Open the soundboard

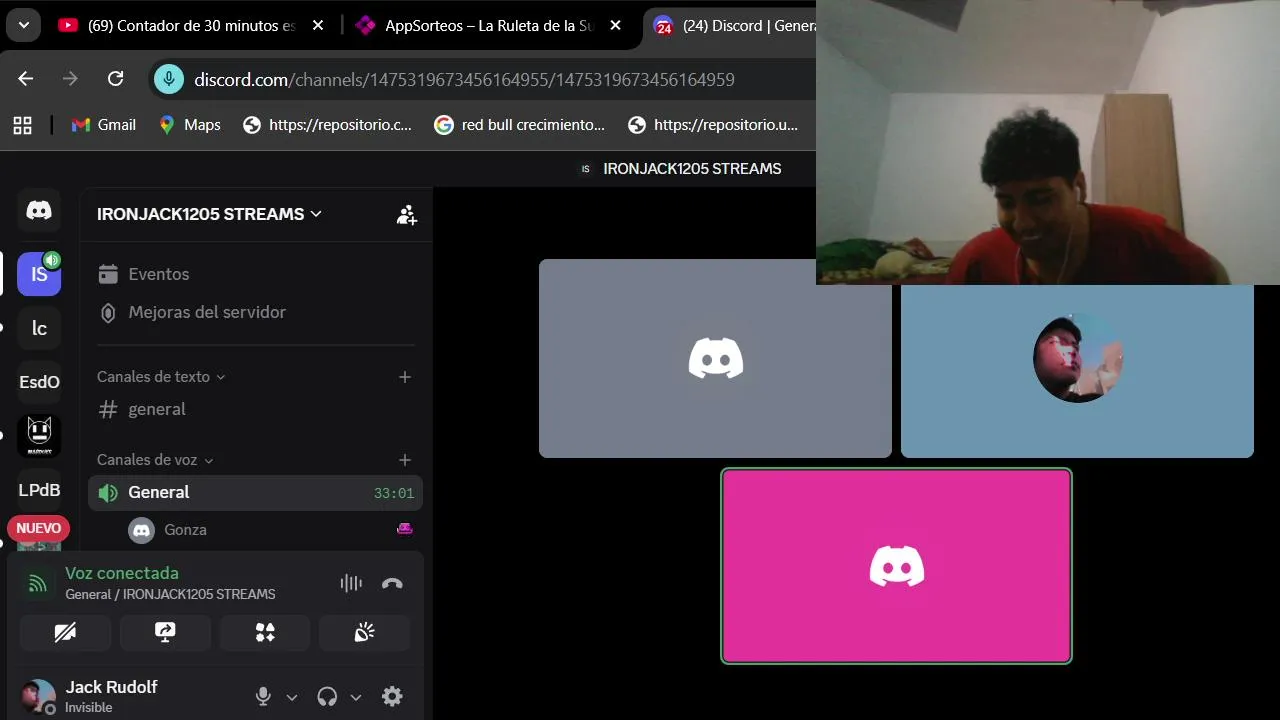point(364,632)
